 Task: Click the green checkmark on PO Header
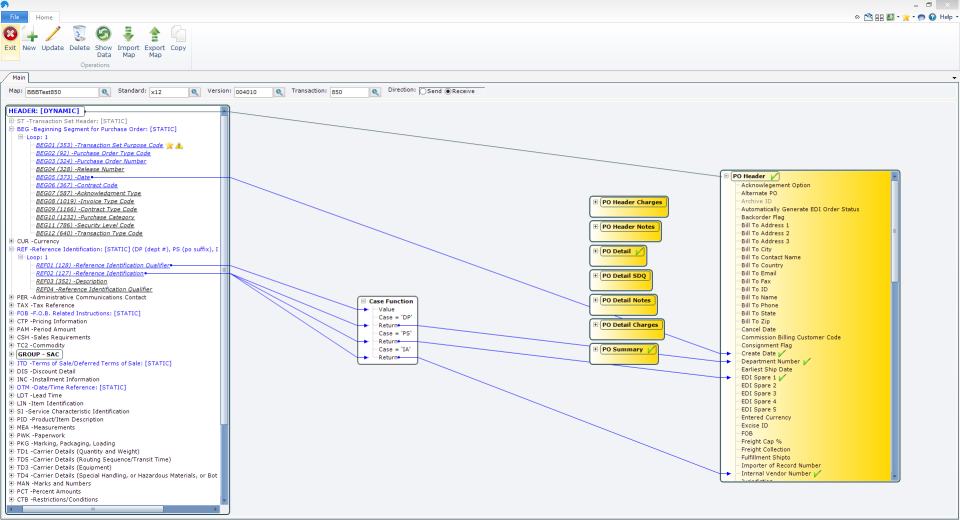pyautogui.click(x=774, y=176)
